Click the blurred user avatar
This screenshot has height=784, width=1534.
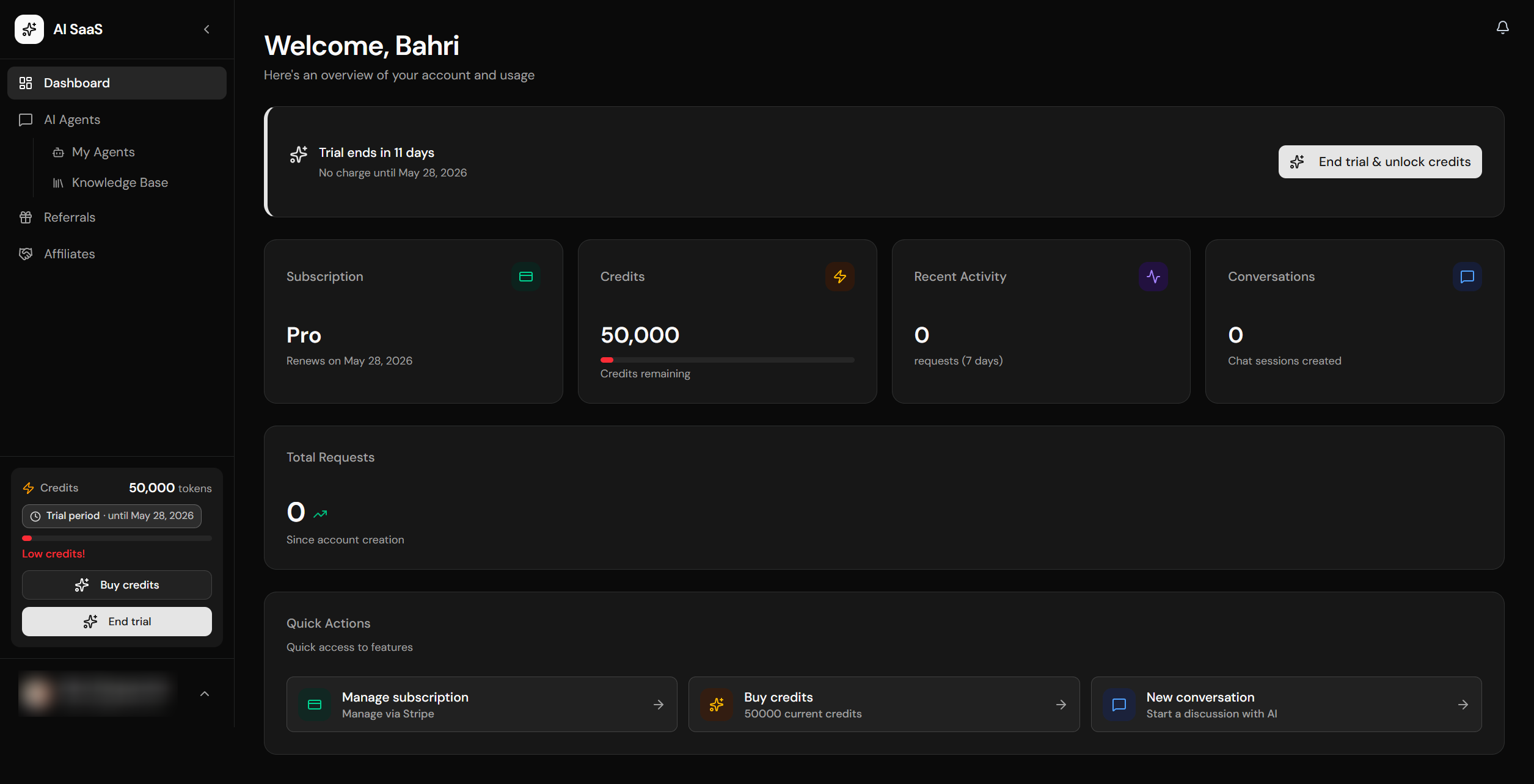pos(37,693)
